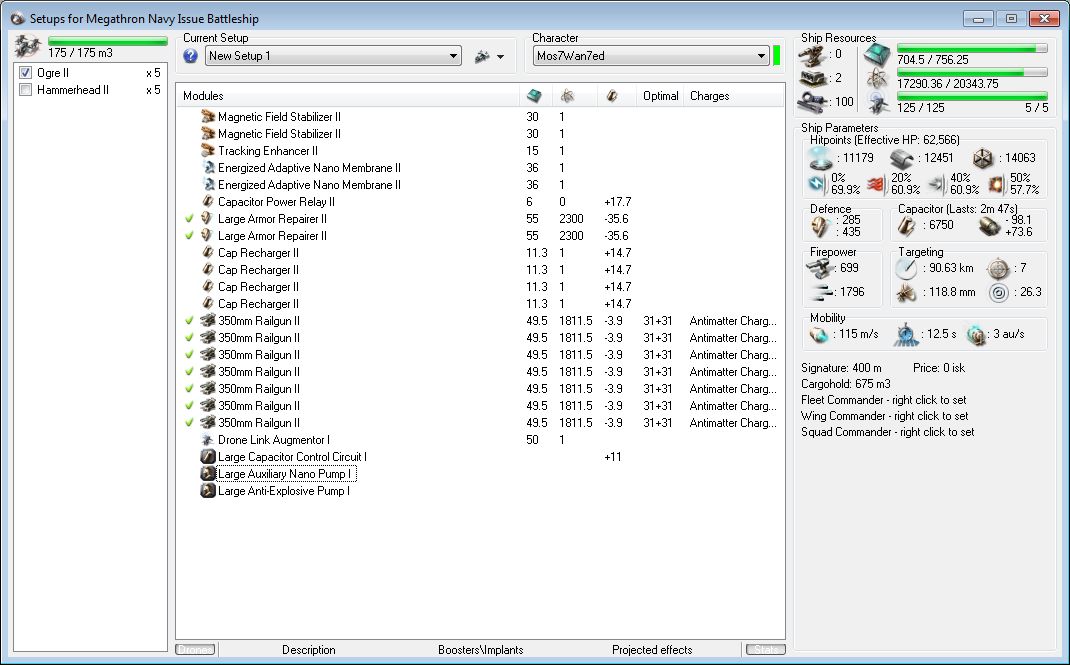Click the Price: 0 isk text
1070x665 pixels.
[x=939, y=368]
